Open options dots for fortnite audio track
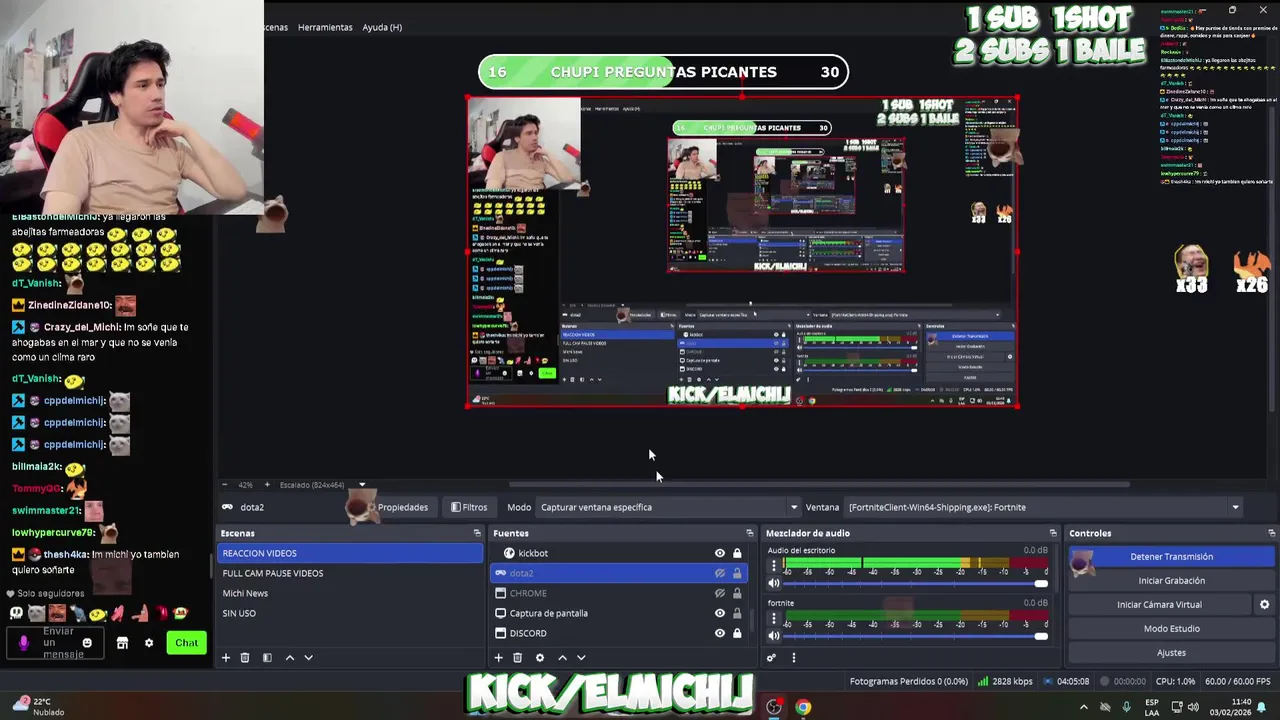 (x=773, y=619)
